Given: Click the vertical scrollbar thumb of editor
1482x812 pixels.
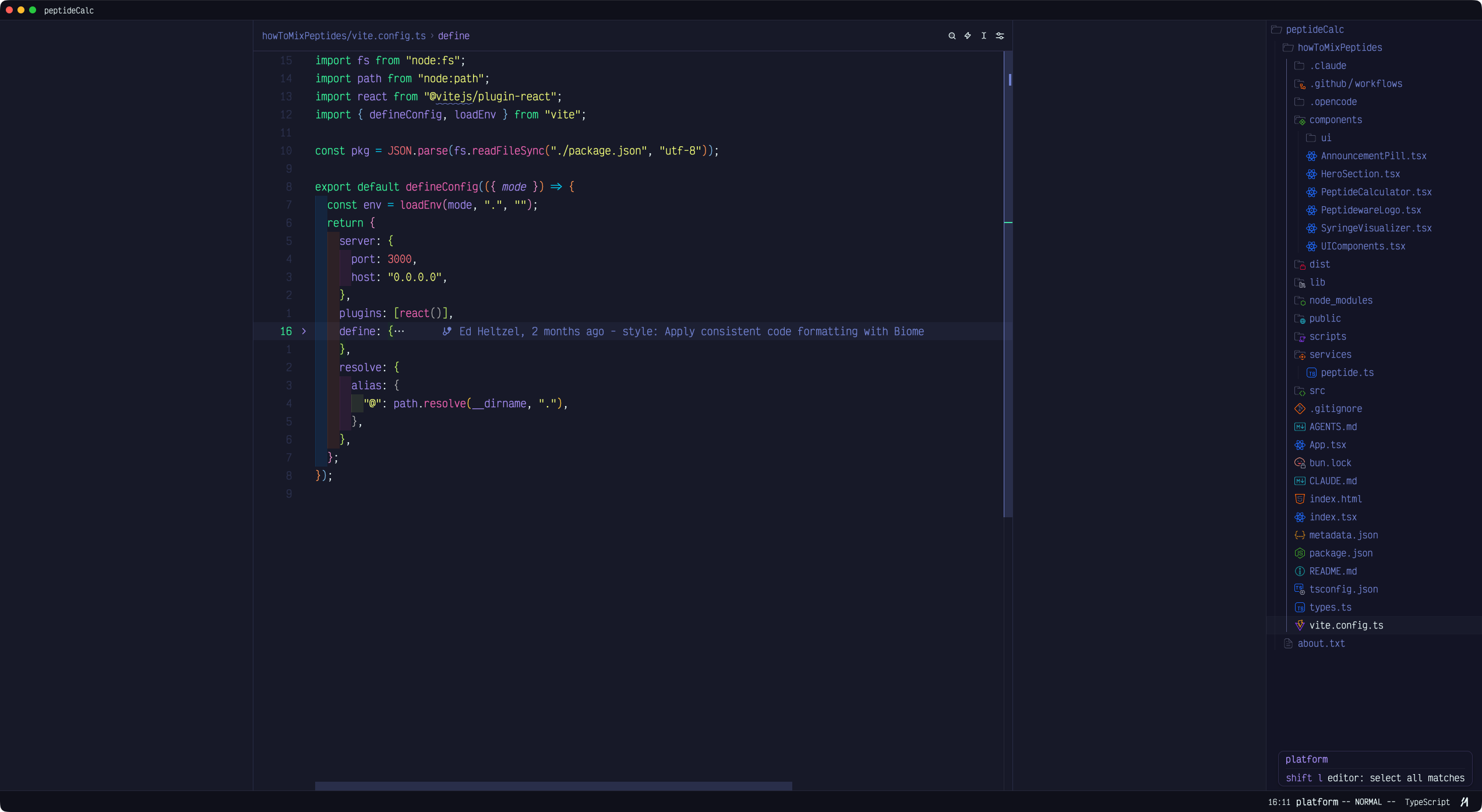Looking at the screenshot, I should 1008,284.
